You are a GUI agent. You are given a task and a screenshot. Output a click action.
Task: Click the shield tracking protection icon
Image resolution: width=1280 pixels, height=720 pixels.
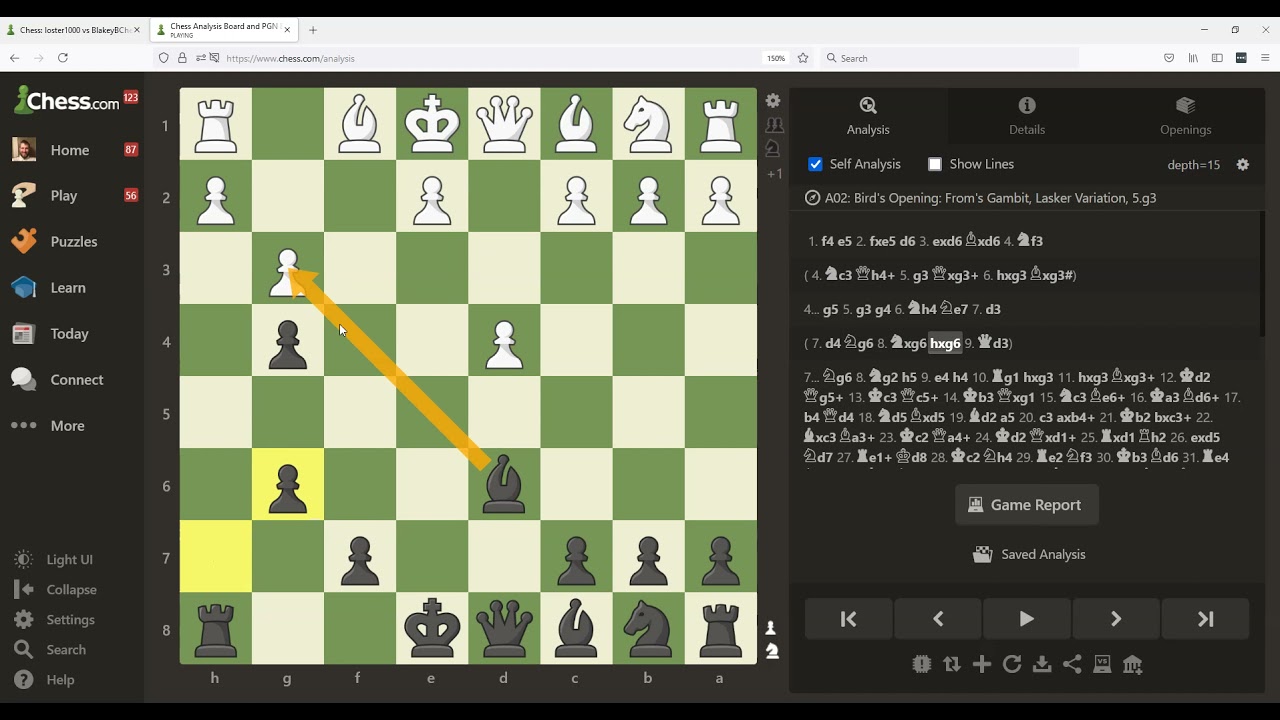click(164, 58)
